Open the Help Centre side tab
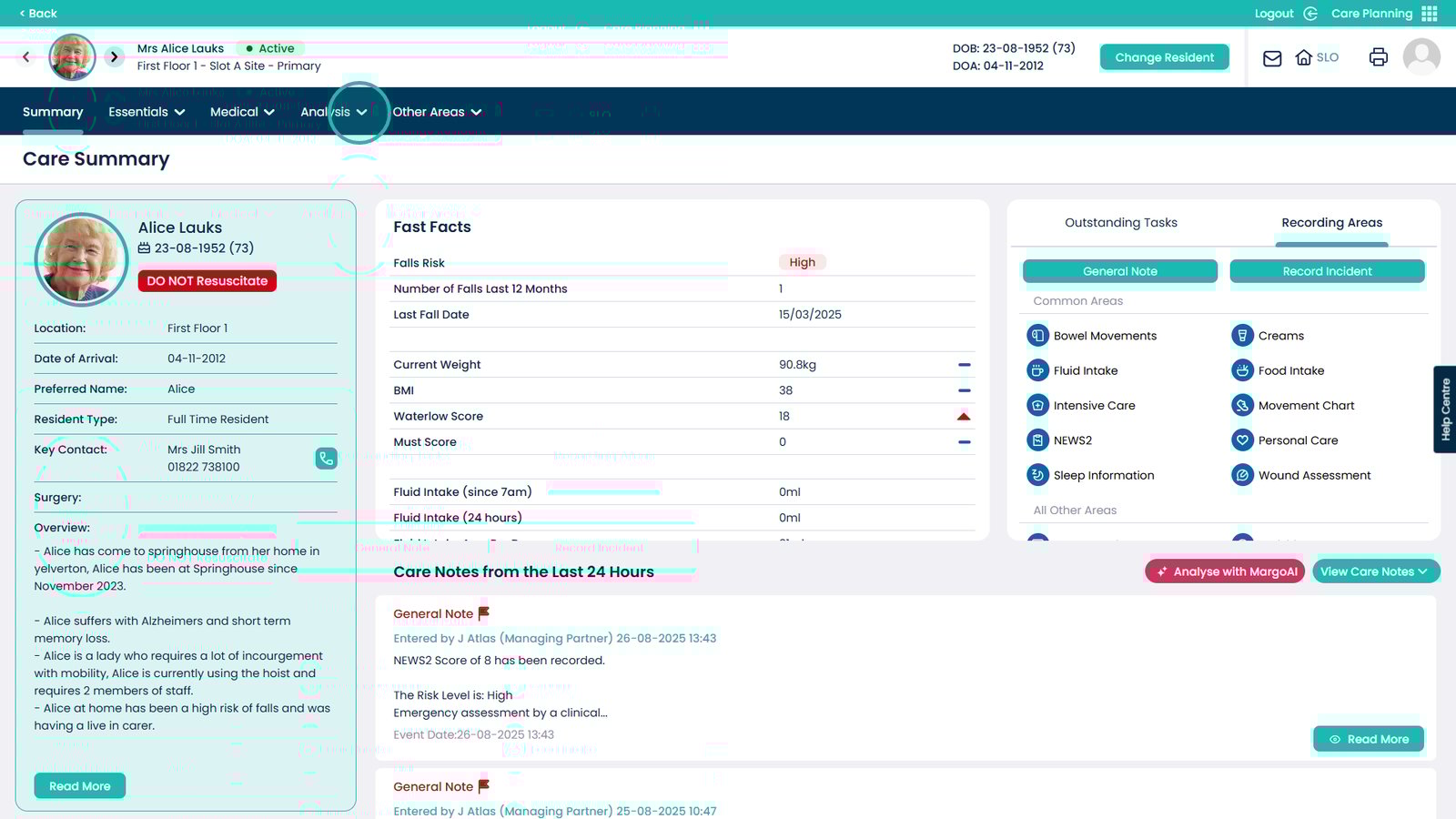Image resolution: width=1456 pixels, height=819 pixels. click(1445, 409)
